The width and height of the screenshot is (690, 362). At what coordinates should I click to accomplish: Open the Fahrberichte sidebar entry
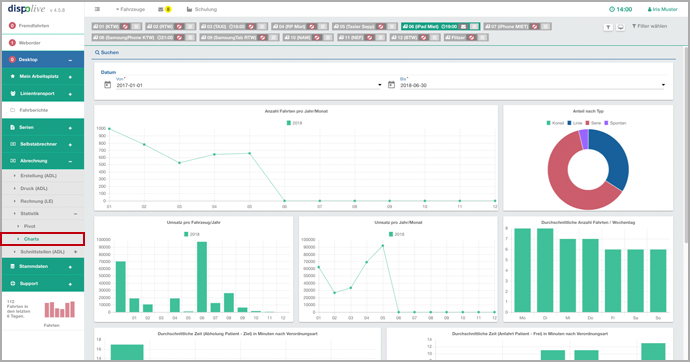tap(43, 110)
